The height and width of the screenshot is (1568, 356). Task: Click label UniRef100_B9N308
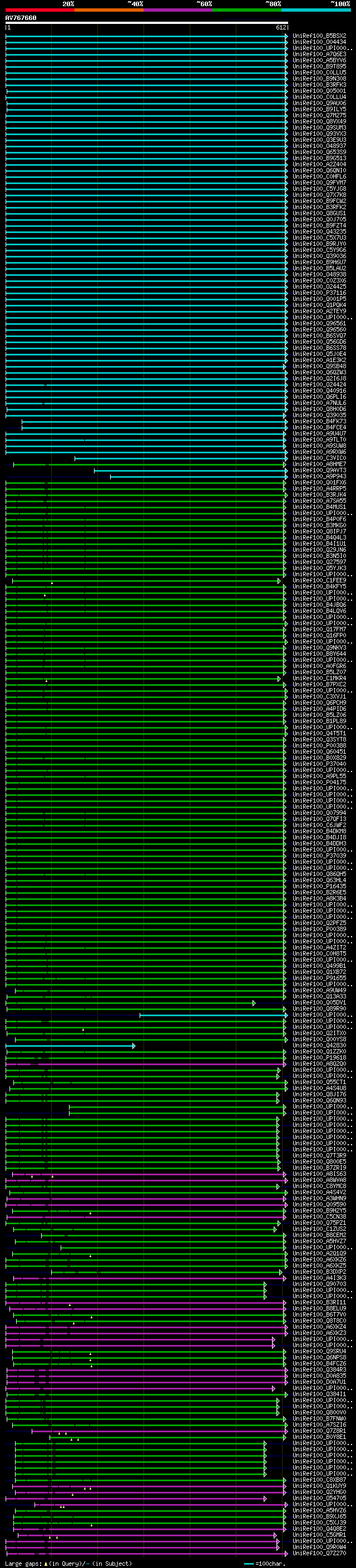319,78
